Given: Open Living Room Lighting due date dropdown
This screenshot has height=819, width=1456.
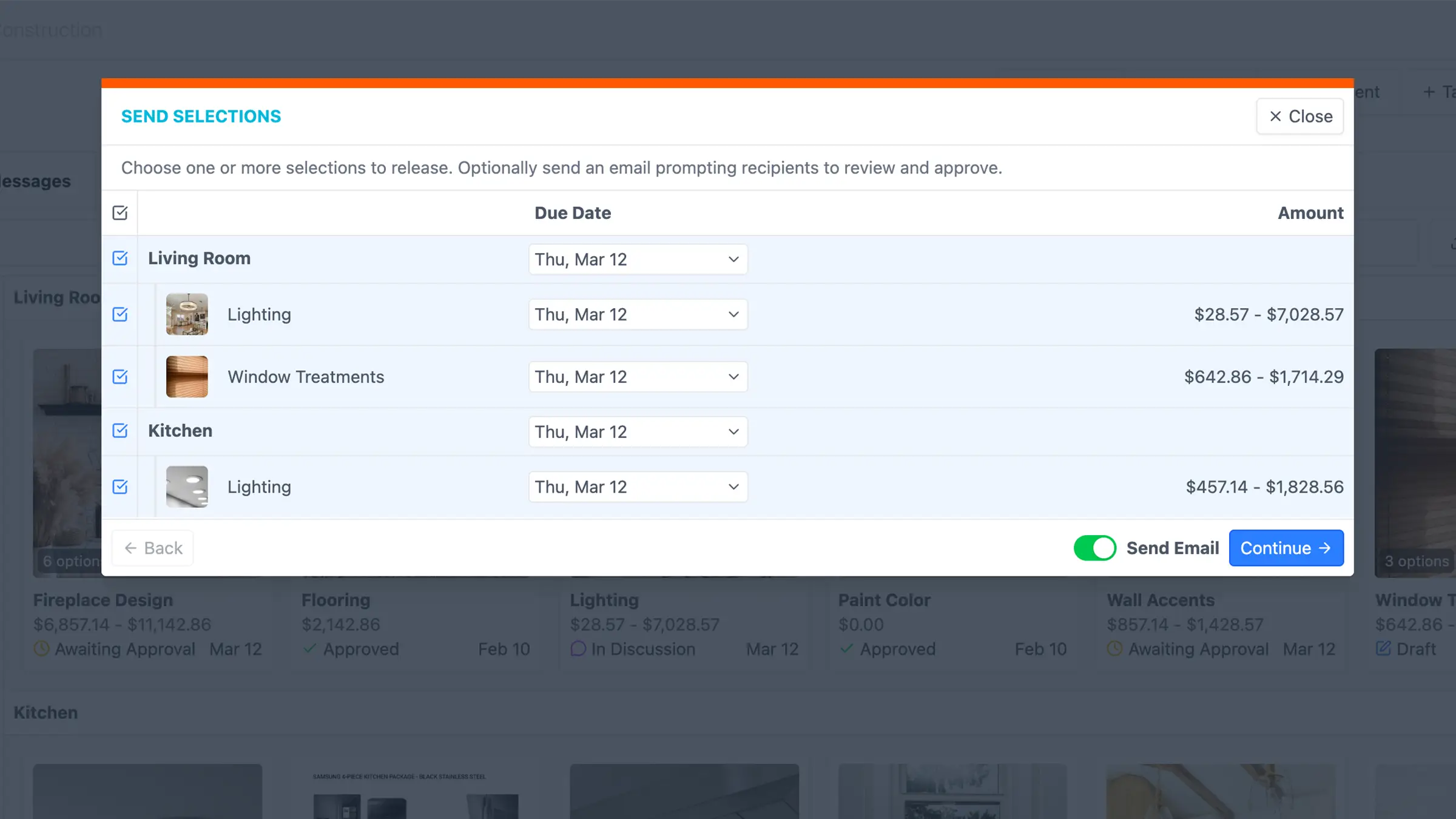Looking at the screenshot, I should (638, 314).
